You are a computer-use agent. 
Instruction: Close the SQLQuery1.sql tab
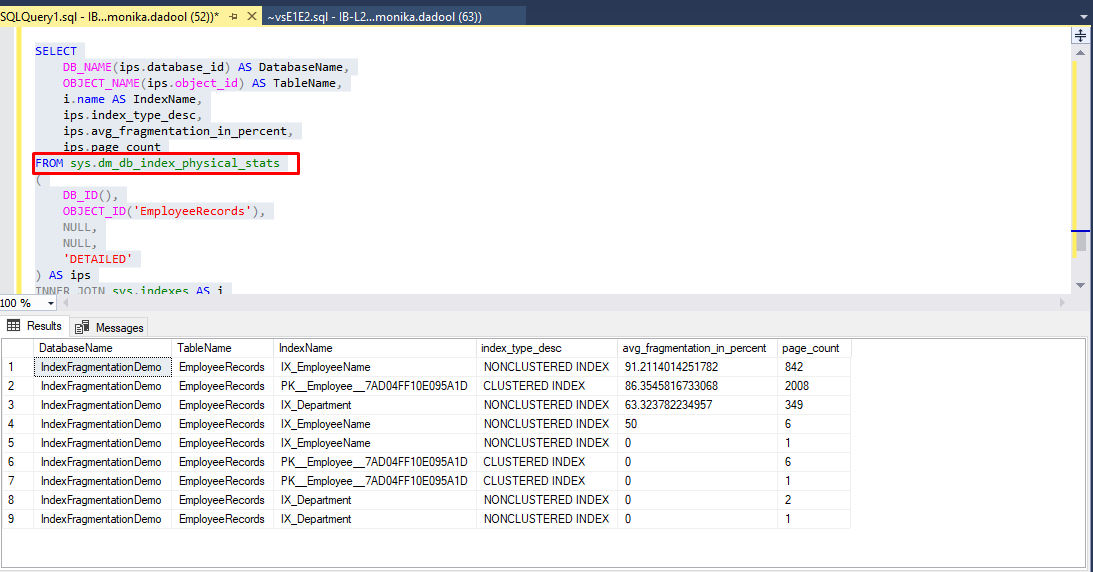coord(252,16)
